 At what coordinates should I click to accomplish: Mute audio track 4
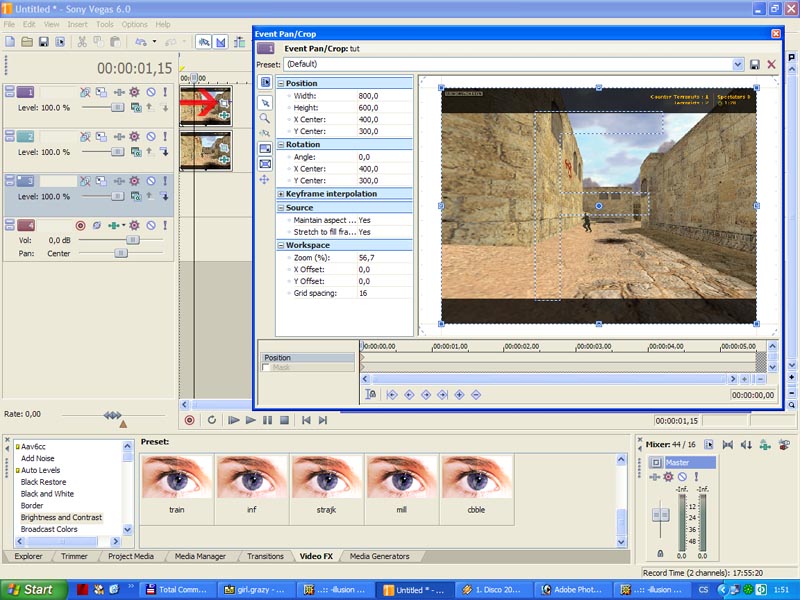[x=151, y=225]
